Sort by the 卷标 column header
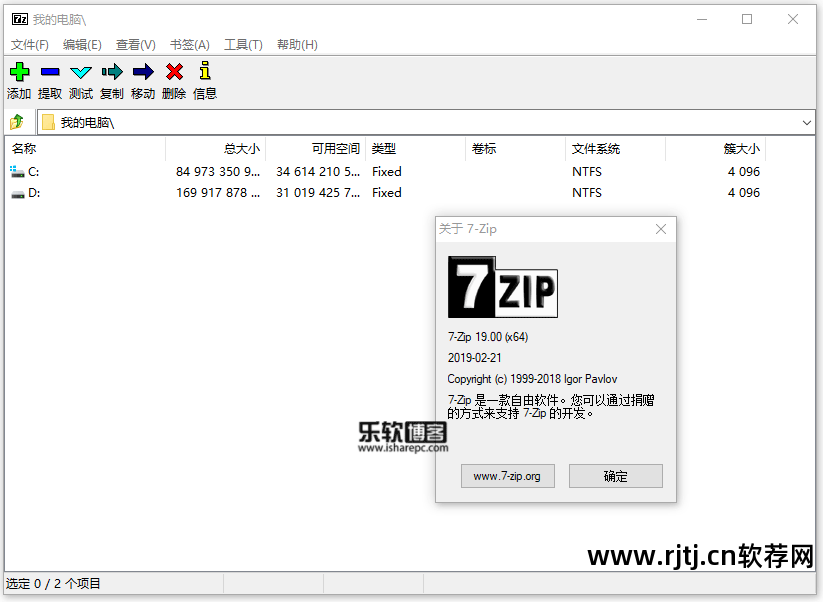823x602 pixels. (x=515, y=149)
